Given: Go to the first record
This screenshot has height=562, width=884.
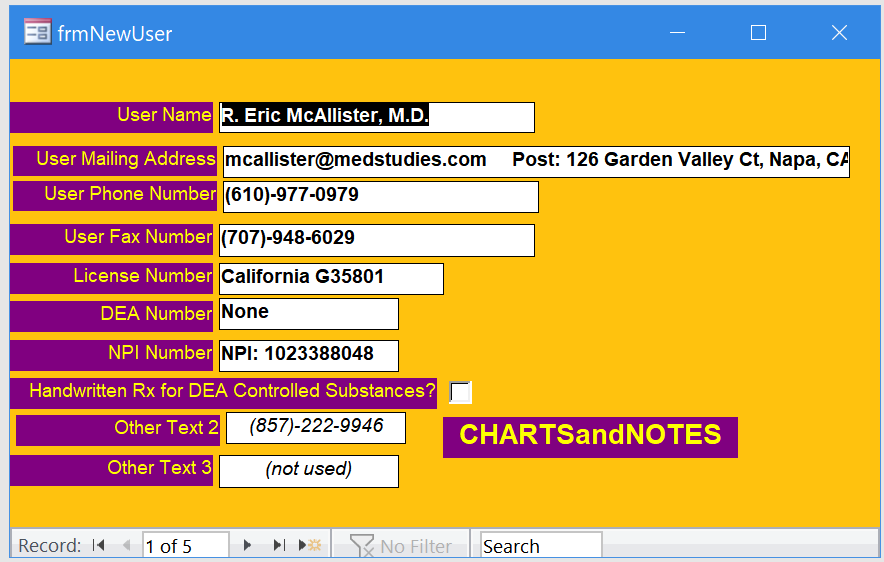Looking at the screenshot, I should (99, 545).
